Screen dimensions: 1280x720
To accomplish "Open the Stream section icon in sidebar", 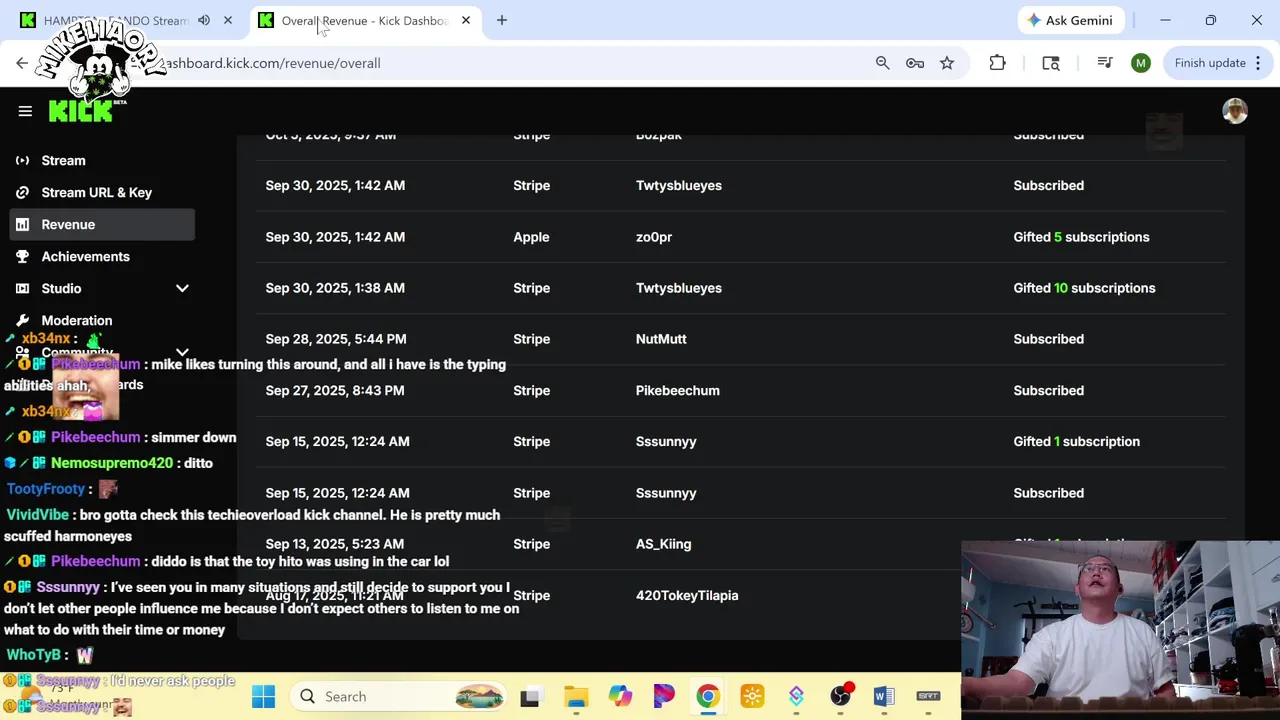I will [x=22, y=160].
